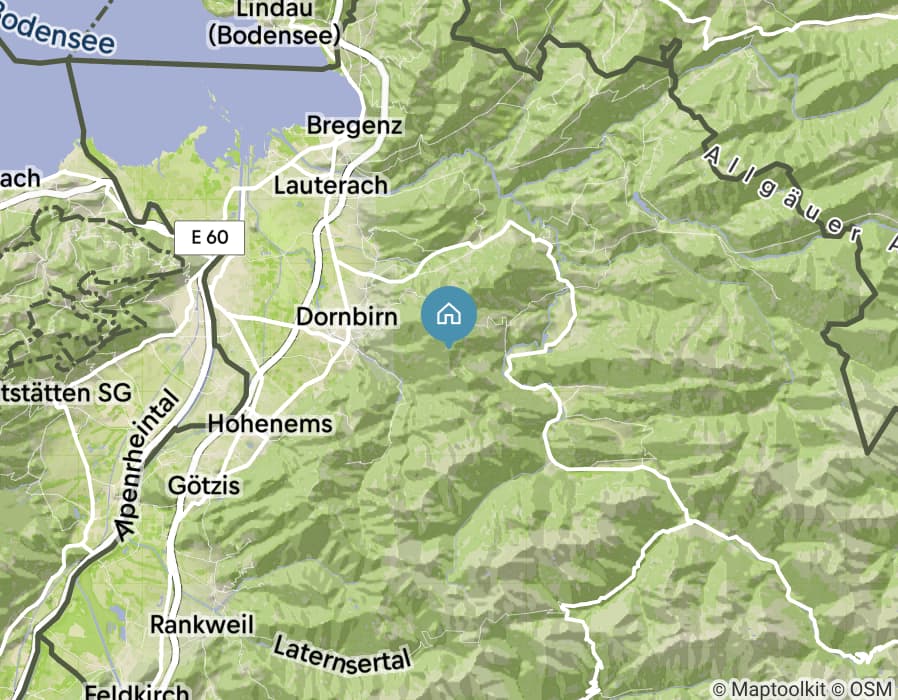Click the Bodensee lake label
The width and height of the screenshot is (898, 700).
pyautogui.click(x=56, y=30)
